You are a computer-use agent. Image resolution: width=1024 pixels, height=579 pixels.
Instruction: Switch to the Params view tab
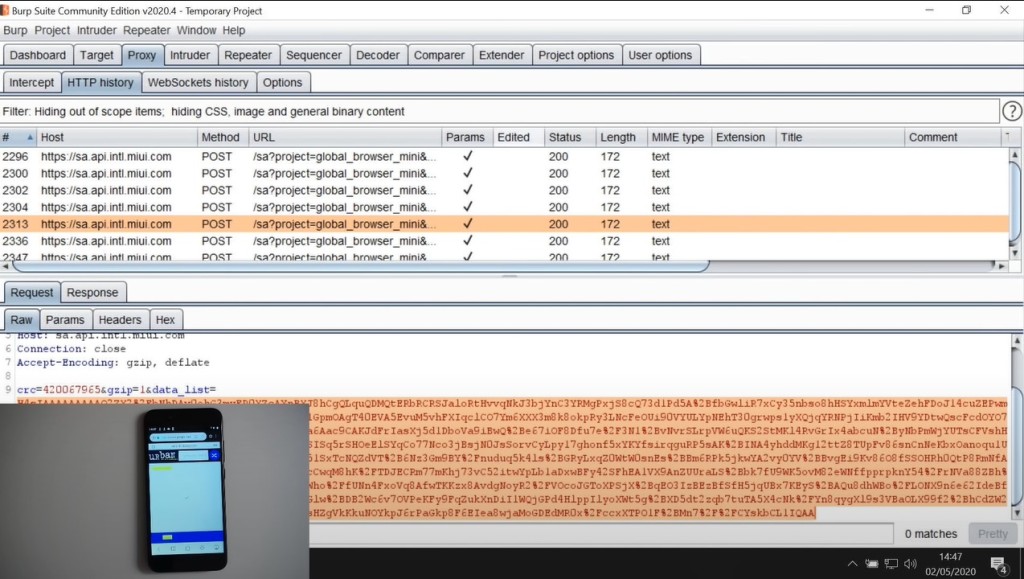[65, 320]
